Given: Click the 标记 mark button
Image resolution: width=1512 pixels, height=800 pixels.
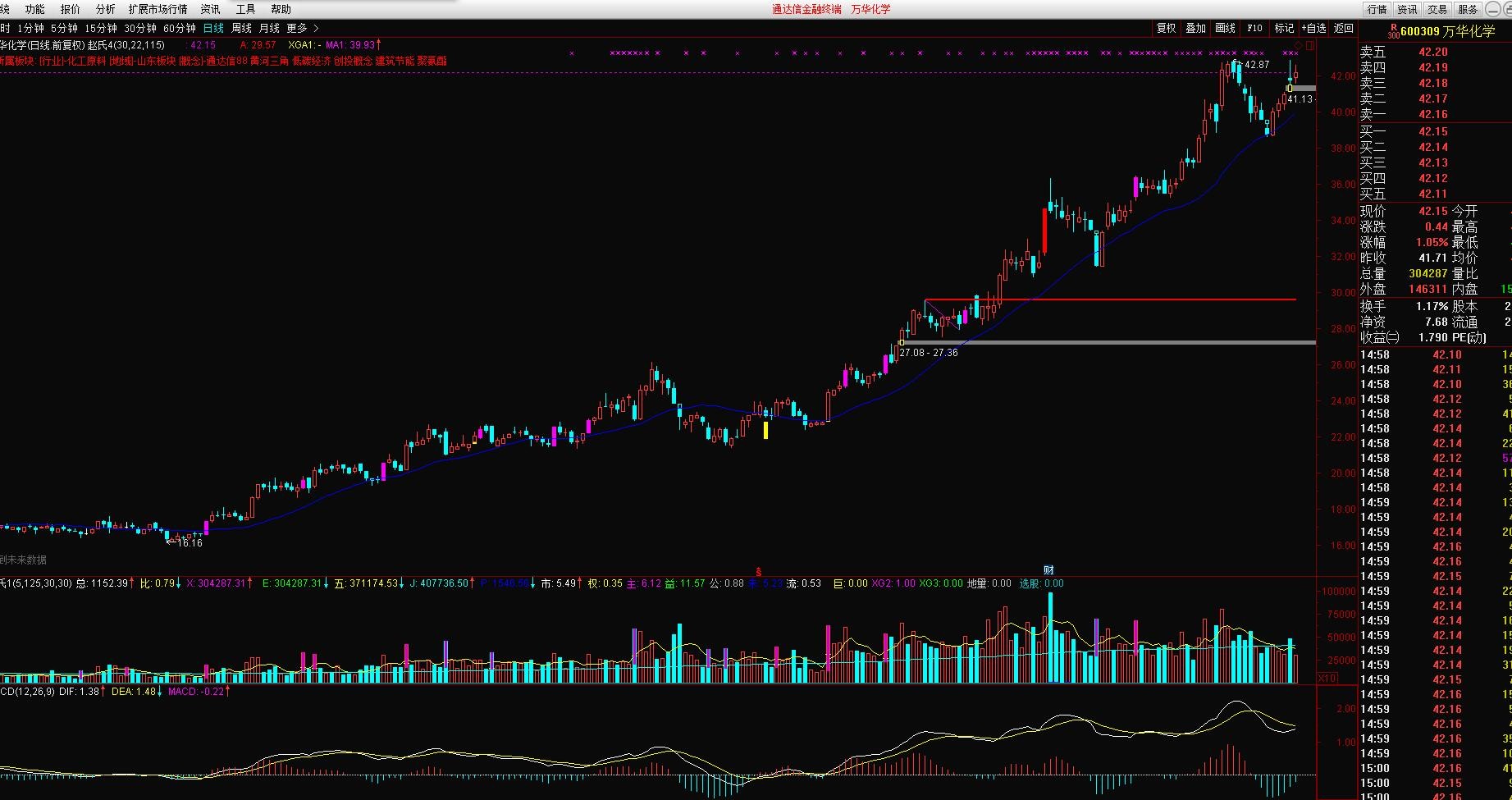Looking at the screenshot, I should point(1284,28).
